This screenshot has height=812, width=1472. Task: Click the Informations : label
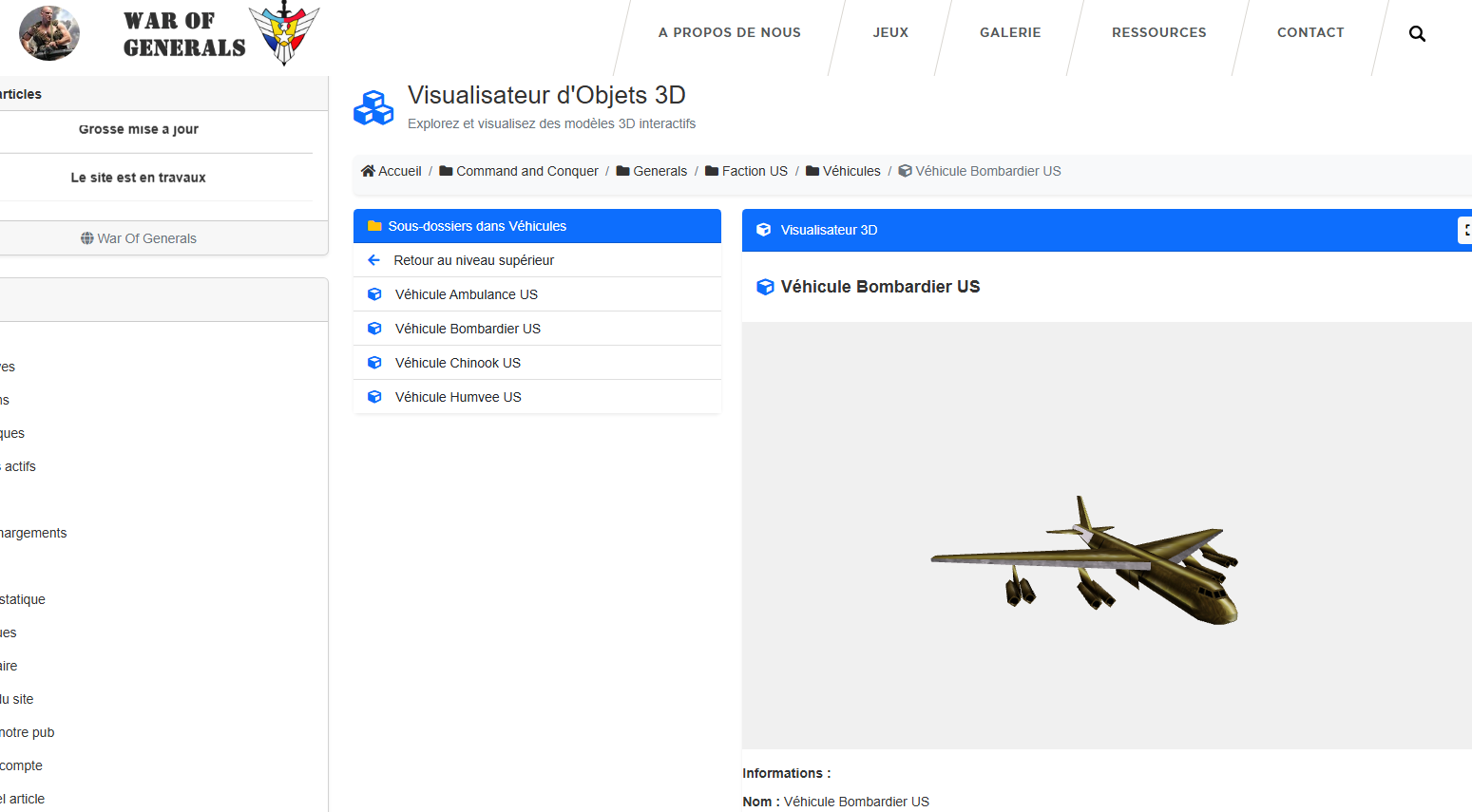click(x=787, y=773)
